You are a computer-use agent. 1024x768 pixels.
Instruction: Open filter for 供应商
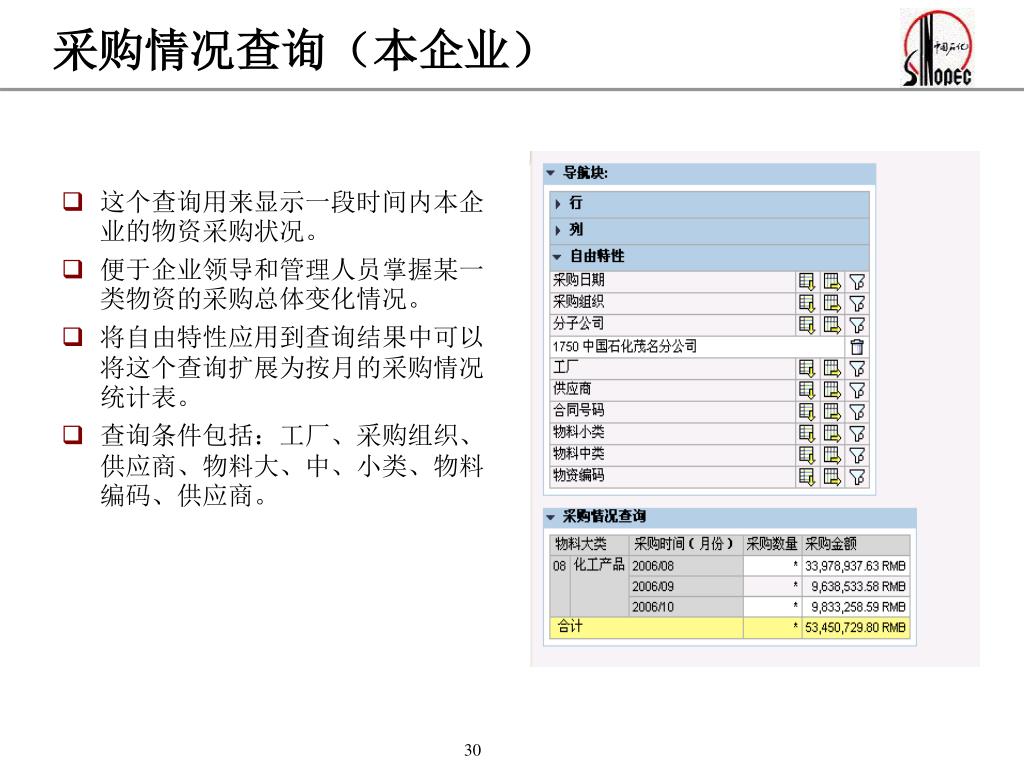coord(857,390)
